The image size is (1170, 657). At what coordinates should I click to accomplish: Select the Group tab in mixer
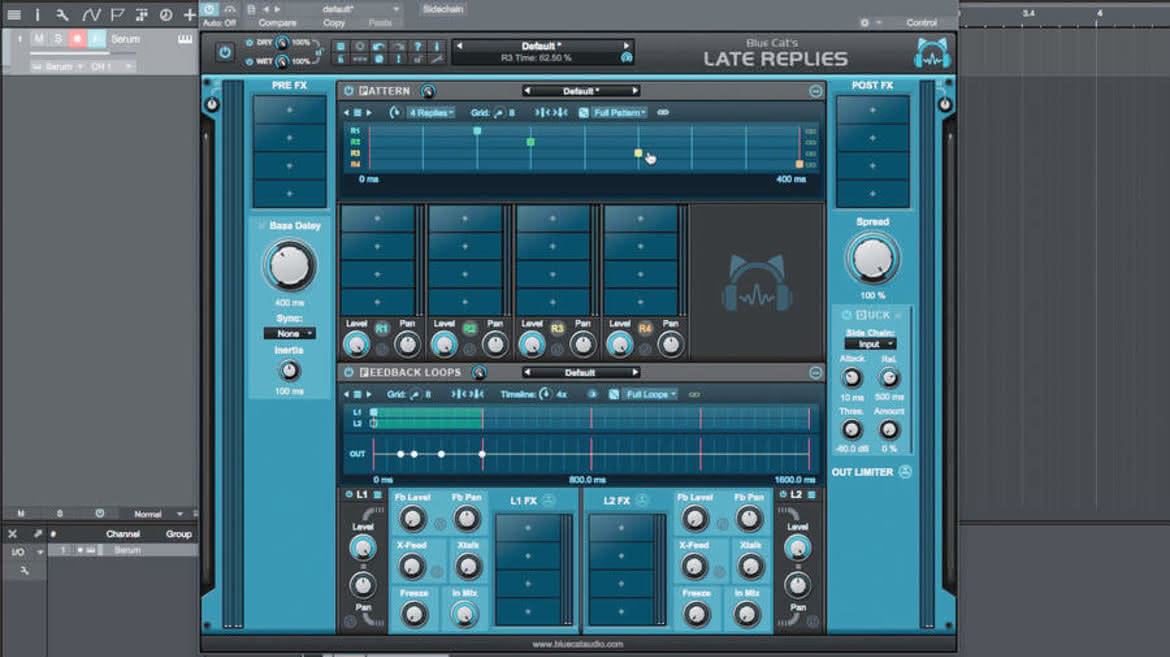coord(178,534)
